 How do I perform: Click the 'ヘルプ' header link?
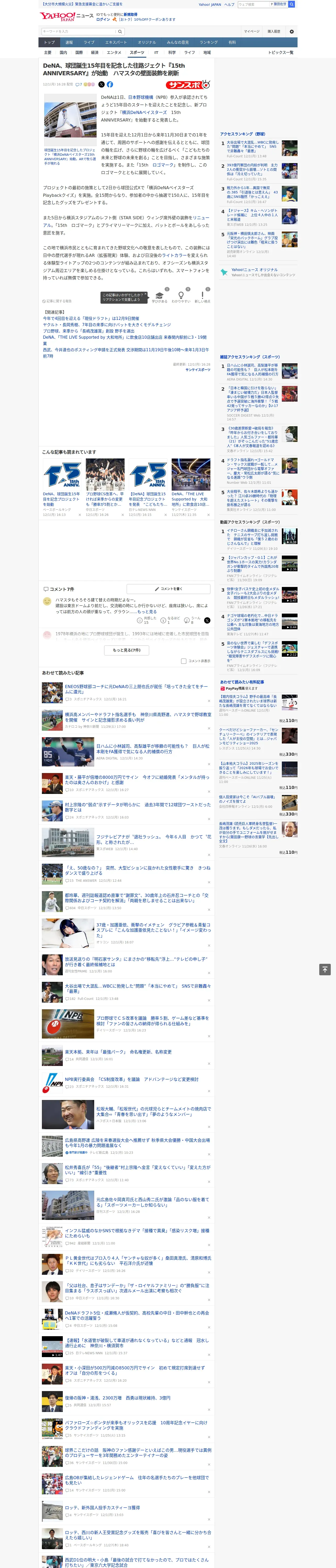click(x=229, y=4)
